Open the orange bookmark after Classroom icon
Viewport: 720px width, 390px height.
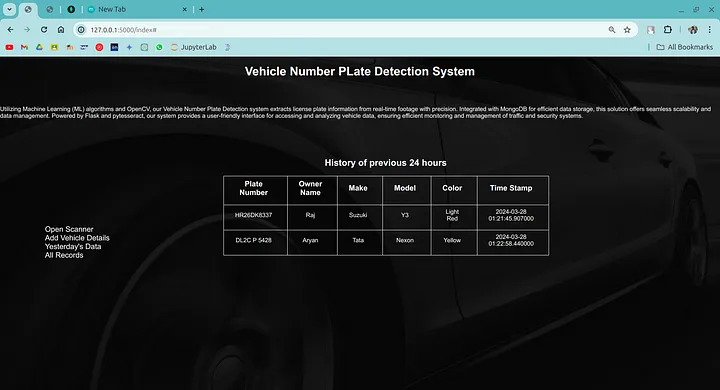click(x=69, y=47)
